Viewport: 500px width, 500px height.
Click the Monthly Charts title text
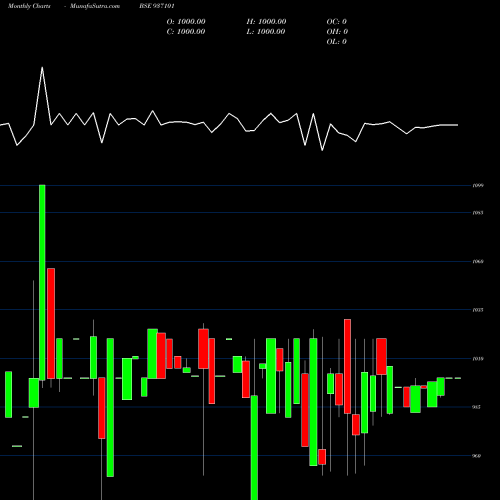[29, 6]
